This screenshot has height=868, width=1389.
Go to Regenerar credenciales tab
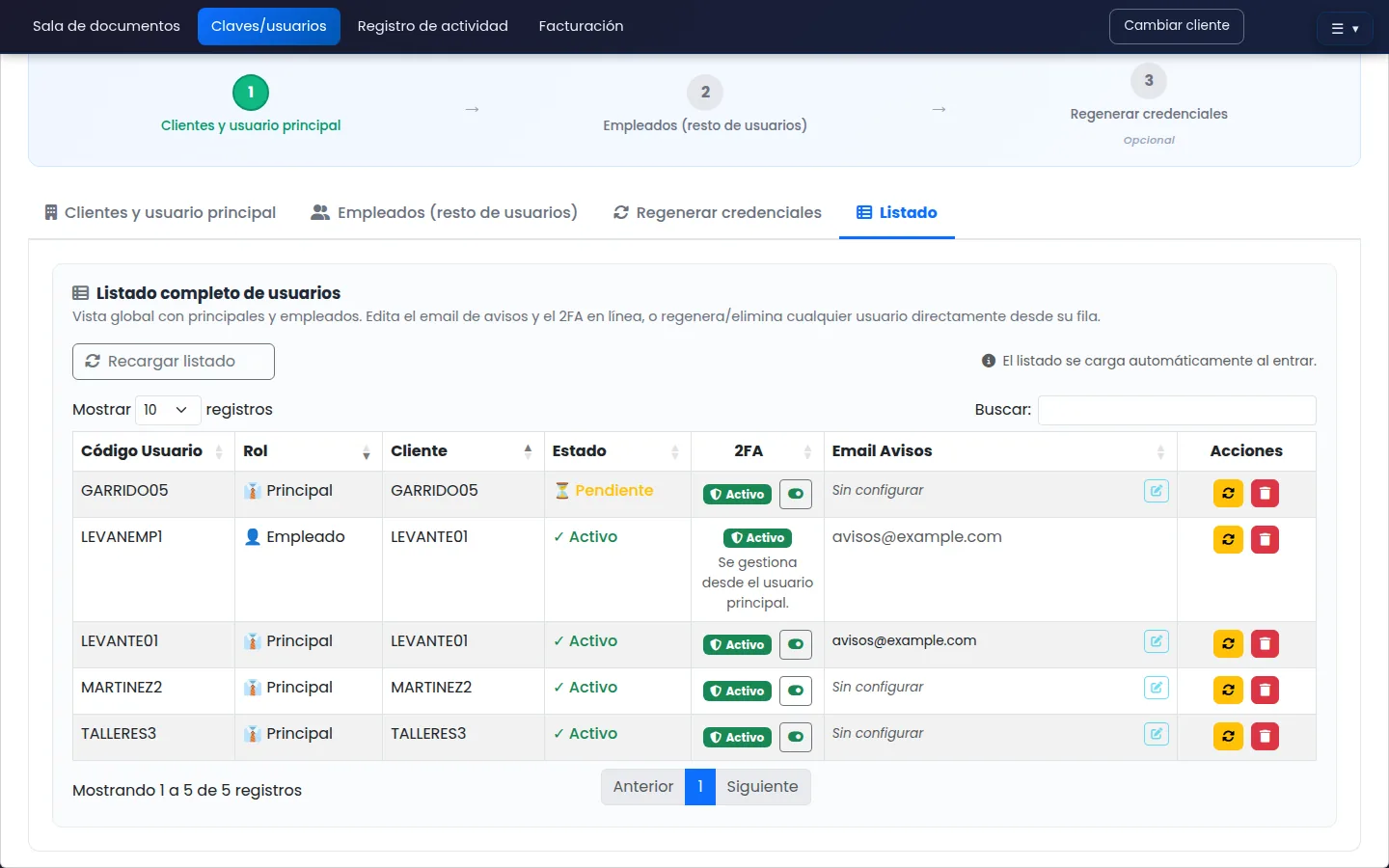tap(718, 212)
